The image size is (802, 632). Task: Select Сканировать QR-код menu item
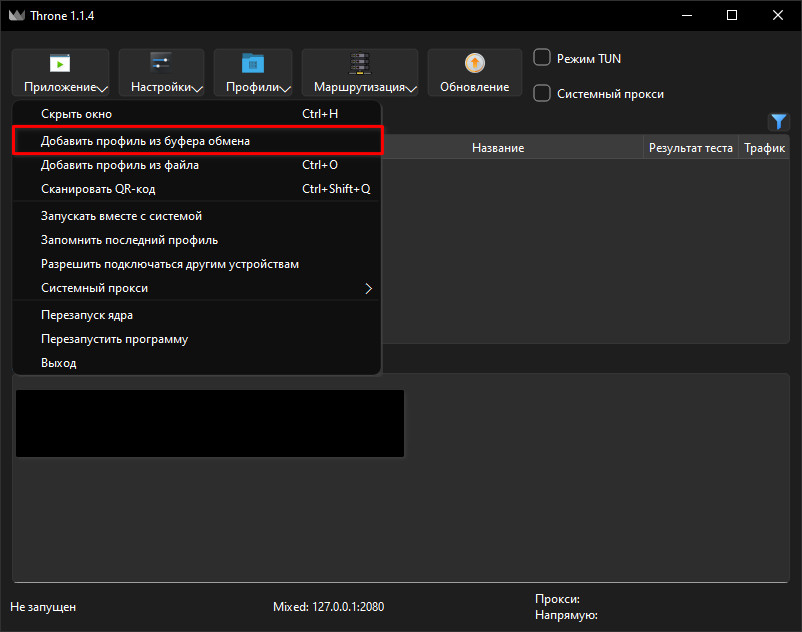click(x=196, y=189)
